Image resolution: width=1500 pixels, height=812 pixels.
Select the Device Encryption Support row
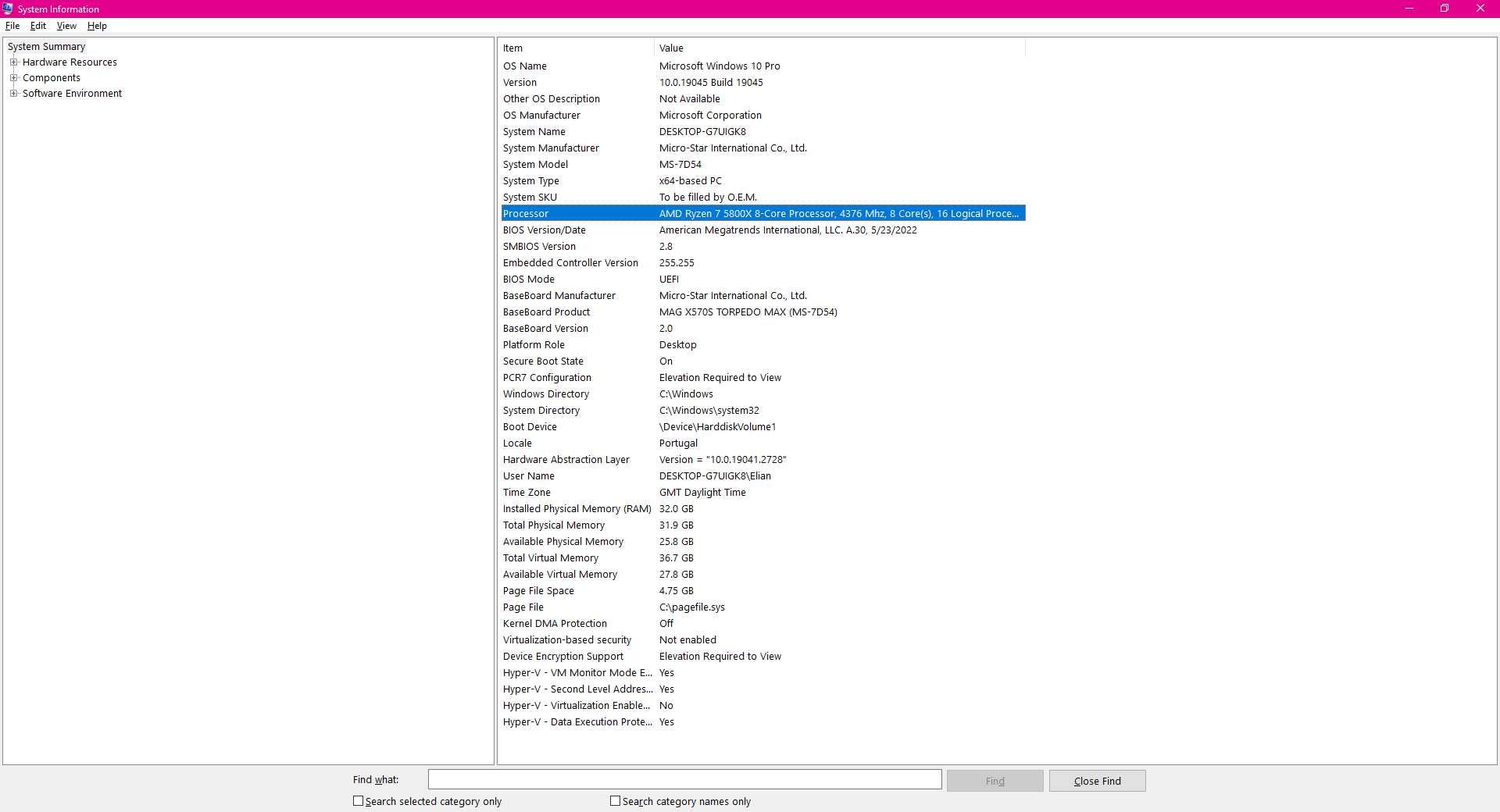pyautogui.click(x=763, y=657)
